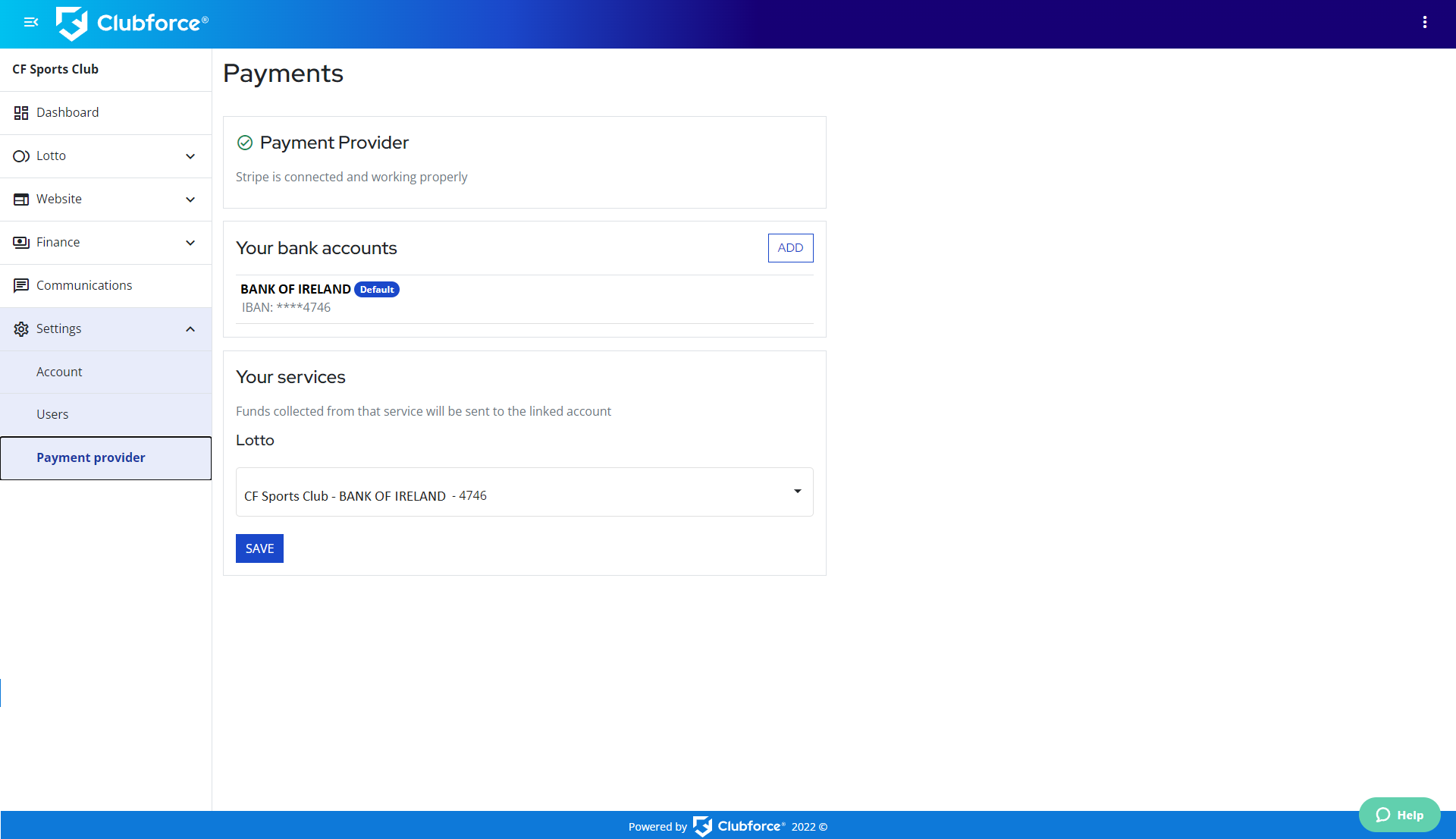The height and width of the screenshot is (839, 1456).
Task: Open the three-dot options menu
Action: [1425, 23]
